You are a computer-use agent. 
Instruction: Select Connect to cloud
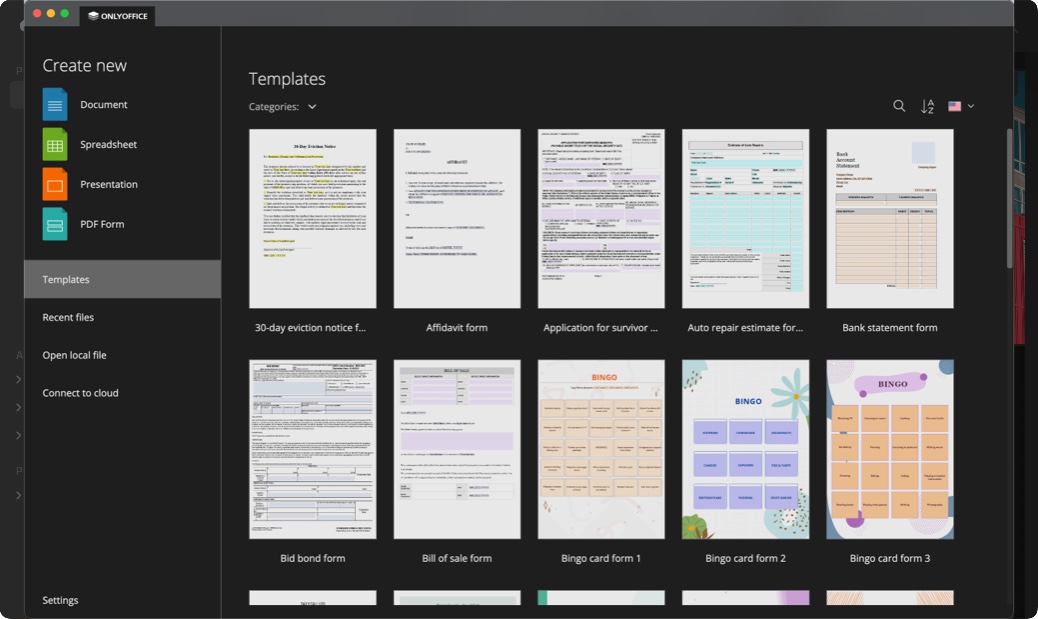[81, 393]
